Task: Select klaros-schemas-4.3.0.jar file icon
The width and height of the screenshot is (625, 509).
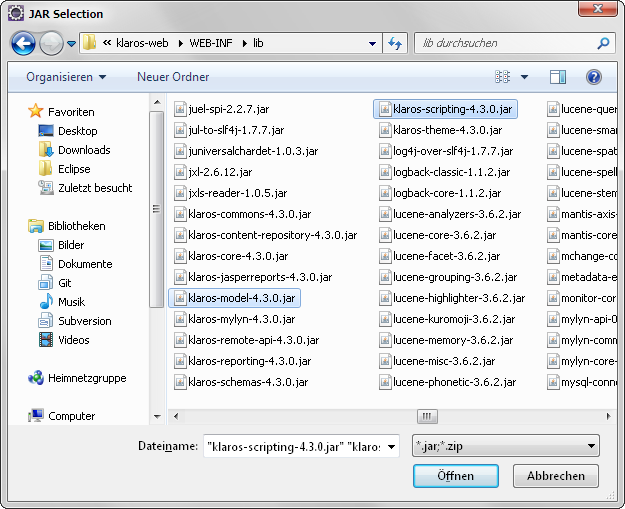Action: pos(180,382)
